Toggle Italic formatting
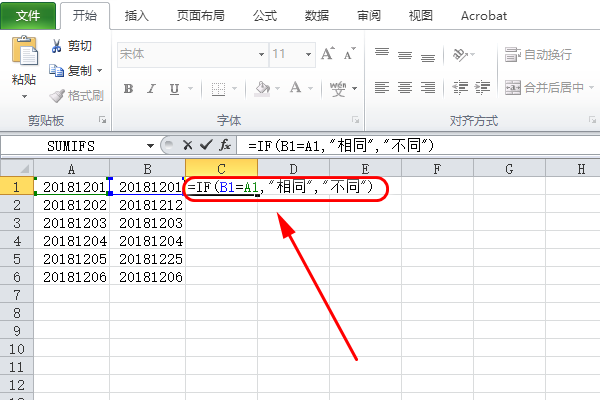This screenshot has height=400, width=600. (x=152, y=89)
